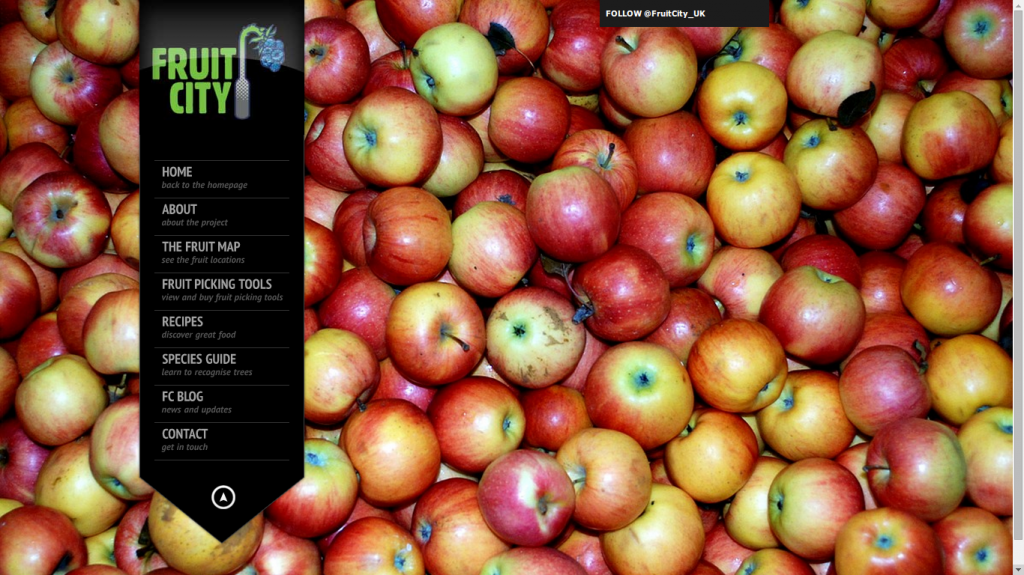Go to THE FRUIT MAP page

pos(221,254)
